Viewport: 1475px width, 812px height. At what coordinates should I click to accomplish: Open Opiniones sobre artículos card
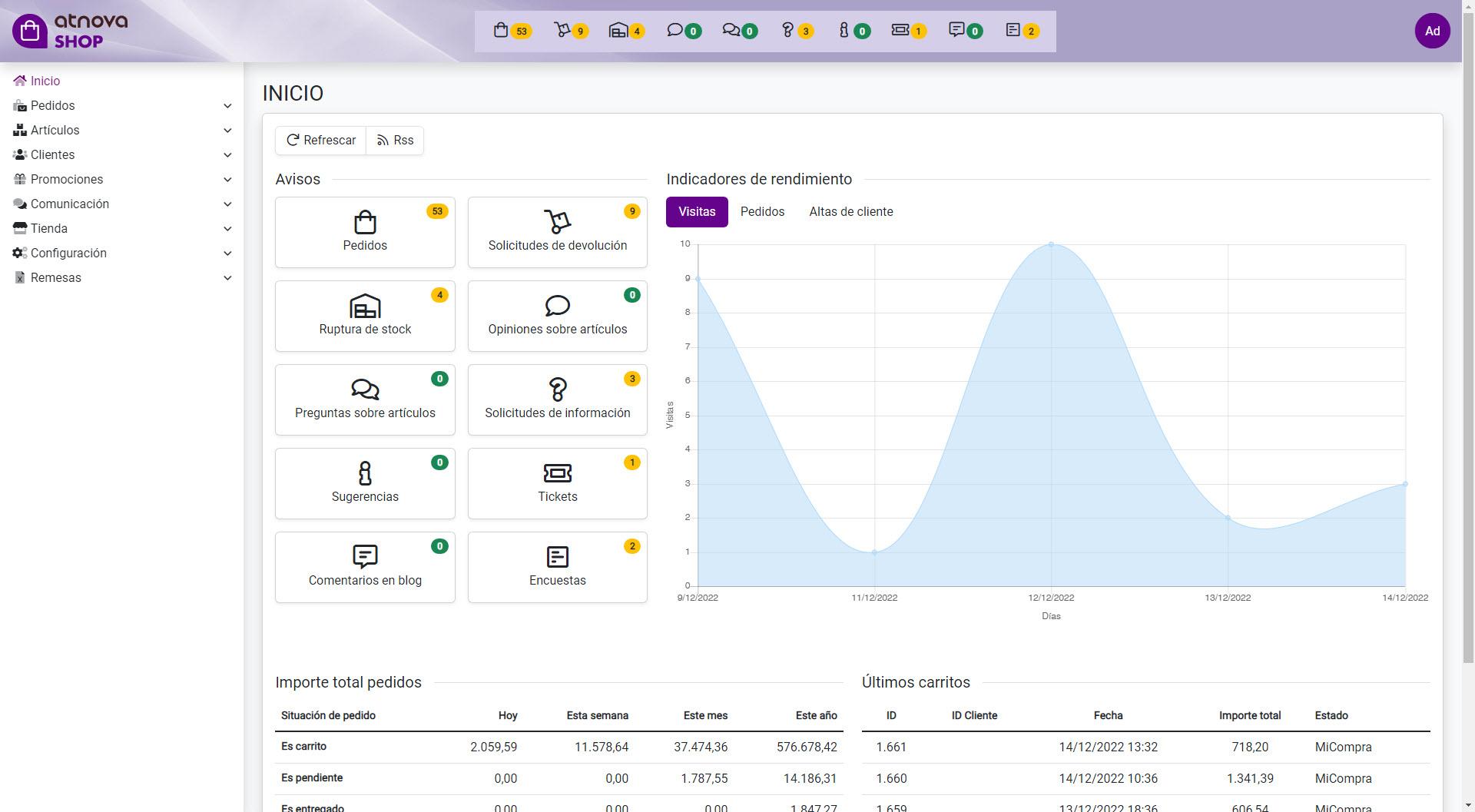pos(558,316)
